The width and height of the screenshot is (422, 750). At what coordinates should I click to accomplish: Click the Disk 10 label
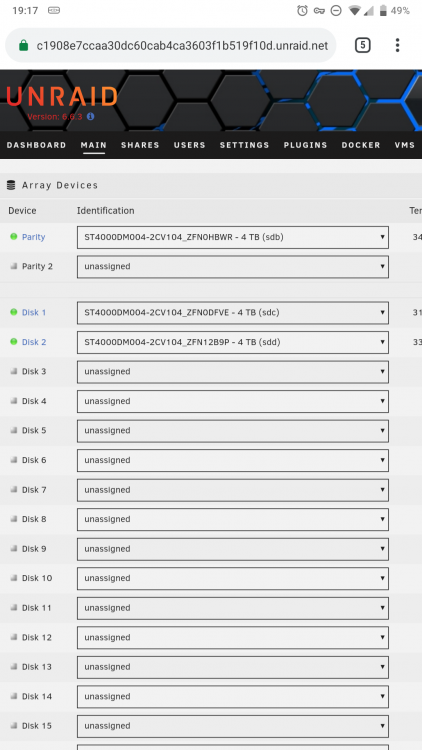(x=37, y=578)
